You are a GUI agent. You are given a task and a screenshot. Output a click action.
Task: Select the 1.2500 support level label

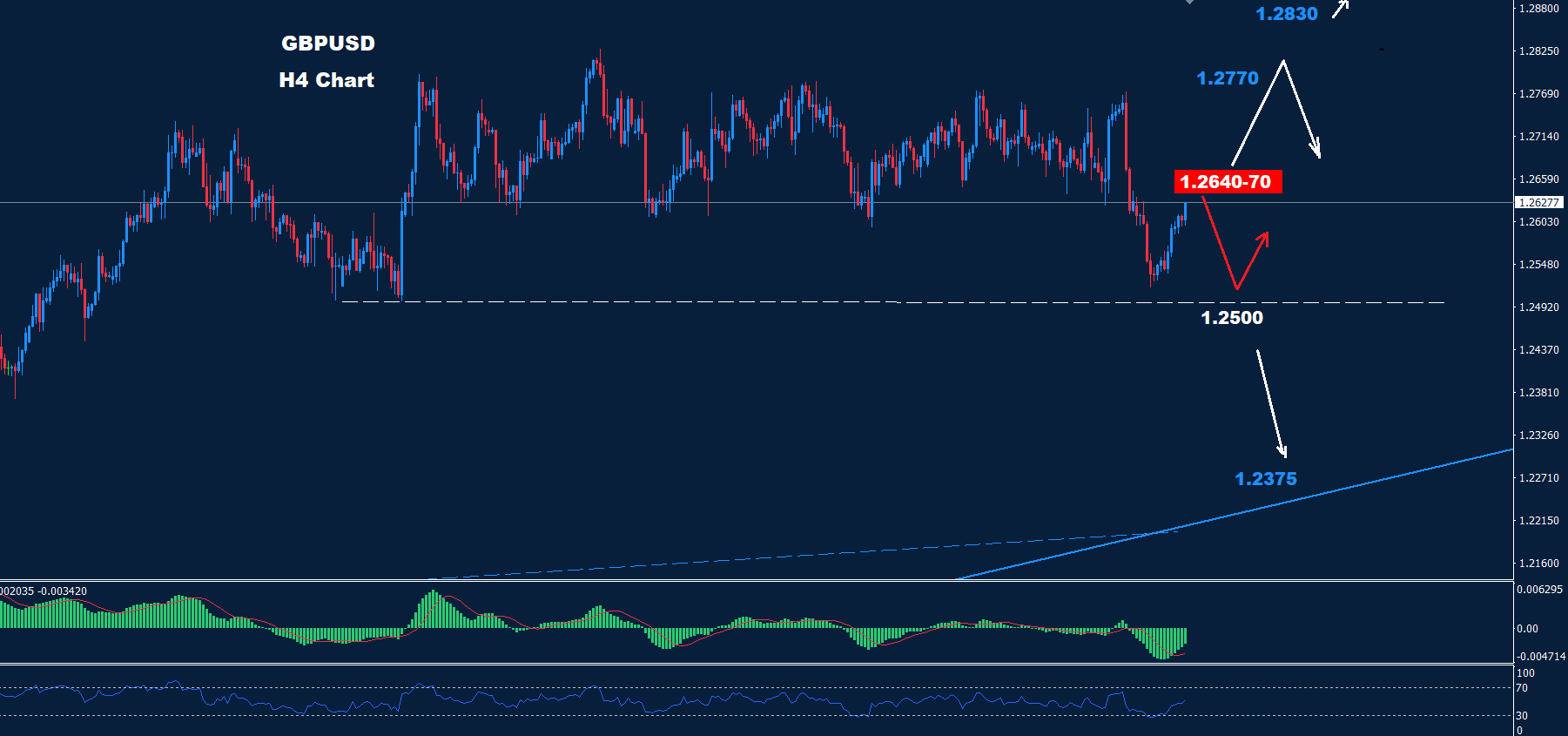click(1231, 318)
